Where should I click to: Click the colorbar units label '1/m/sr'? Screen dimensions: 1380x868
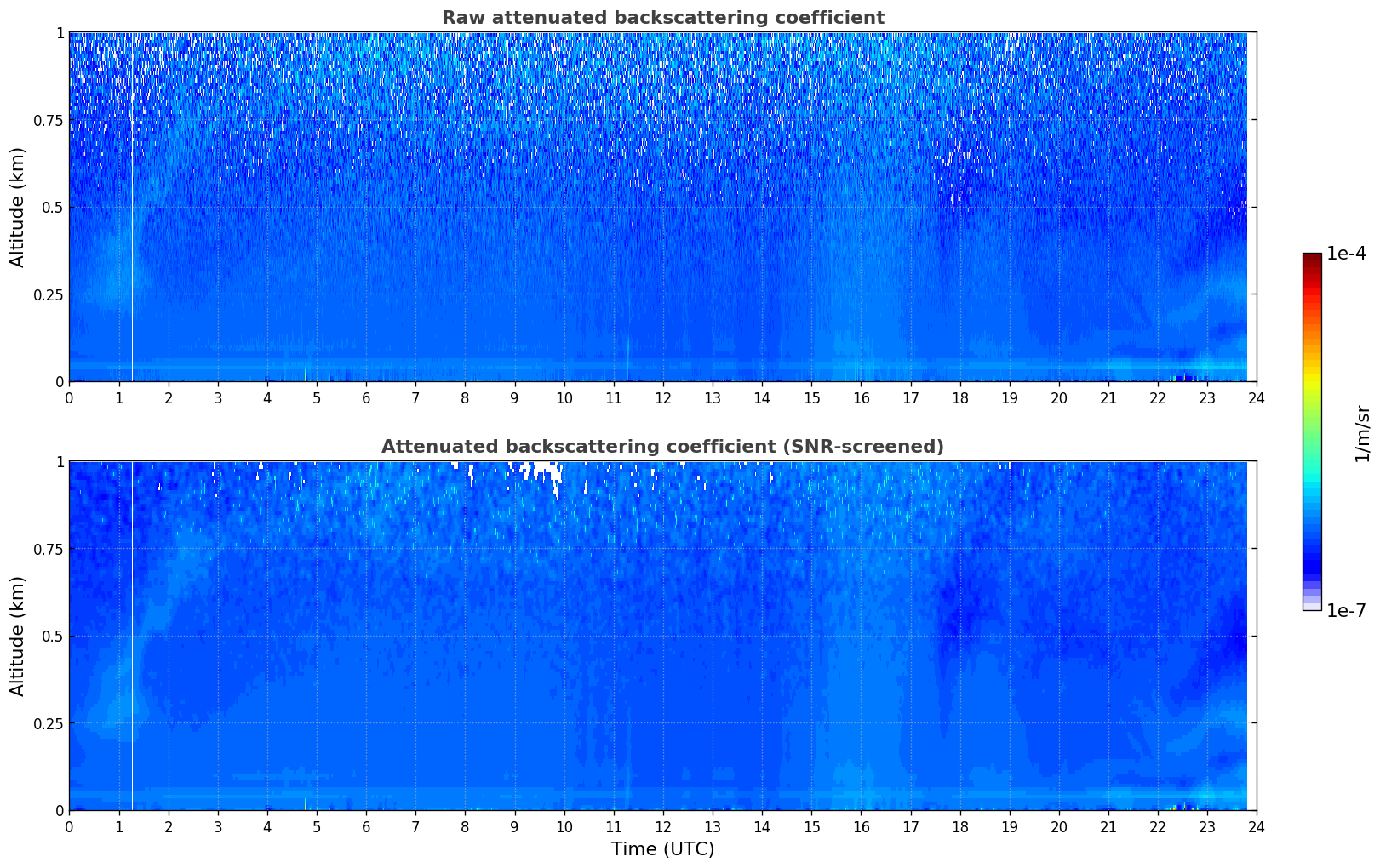pos(1362,433)
